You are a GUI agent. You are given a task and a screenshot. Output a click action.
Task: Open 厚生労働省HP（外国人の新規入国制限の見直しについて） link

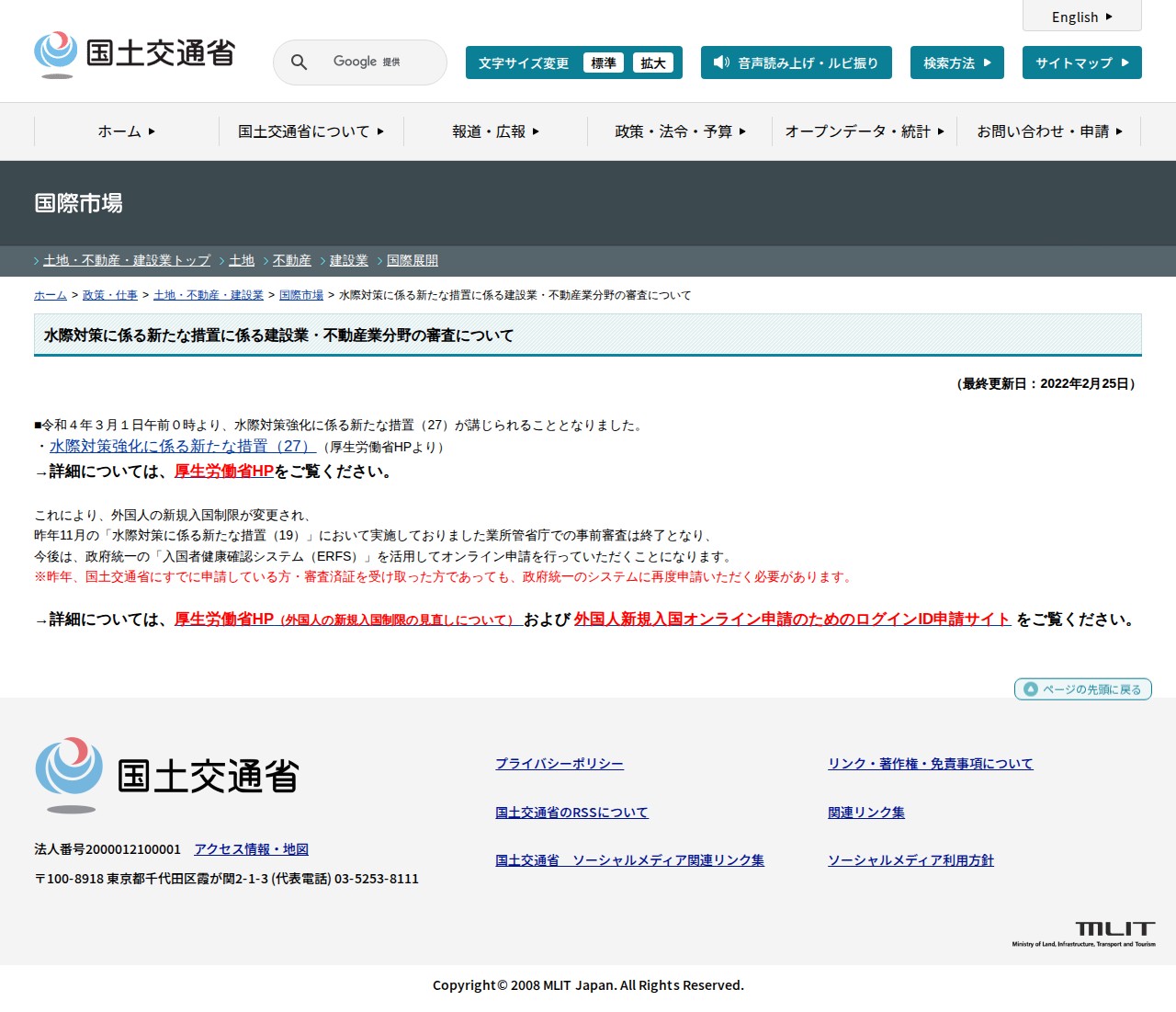348,620
